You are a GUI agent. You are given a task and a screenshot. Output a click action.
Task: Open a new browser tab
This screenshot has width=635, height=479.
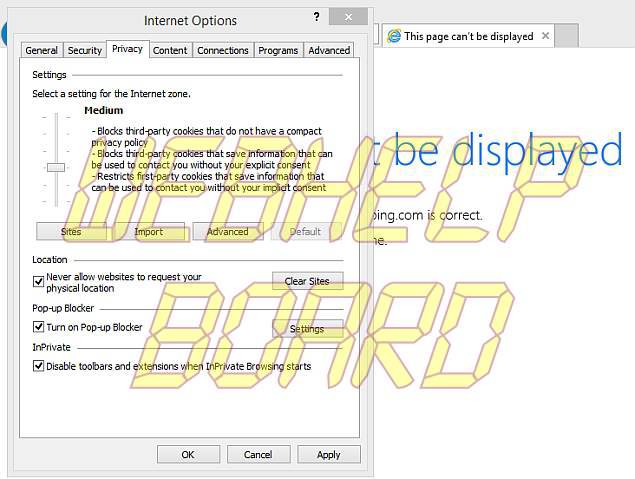566,36
